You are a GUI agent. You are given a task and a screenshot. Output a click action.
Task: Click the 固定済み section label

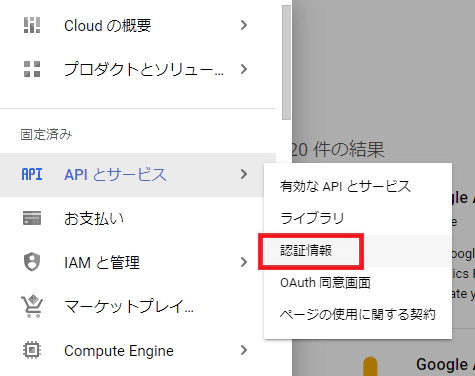[46, 135]
